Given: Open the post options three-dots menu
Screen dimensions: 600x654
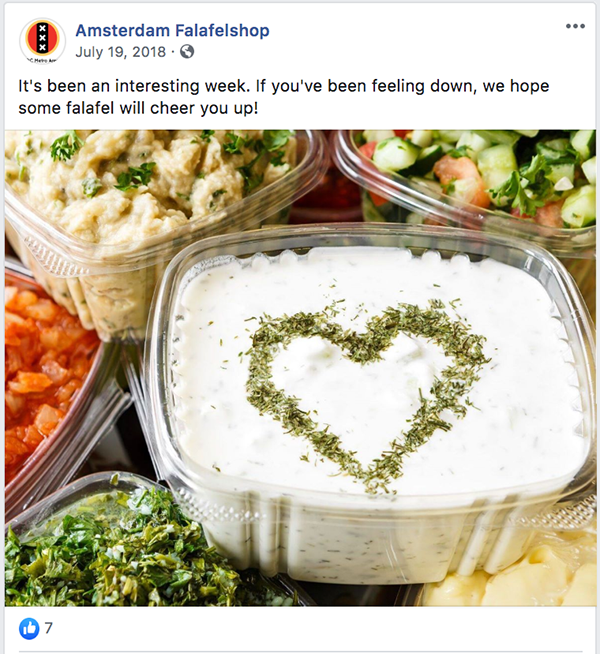Looking at the screenshot, I should (x=575, y=26).
